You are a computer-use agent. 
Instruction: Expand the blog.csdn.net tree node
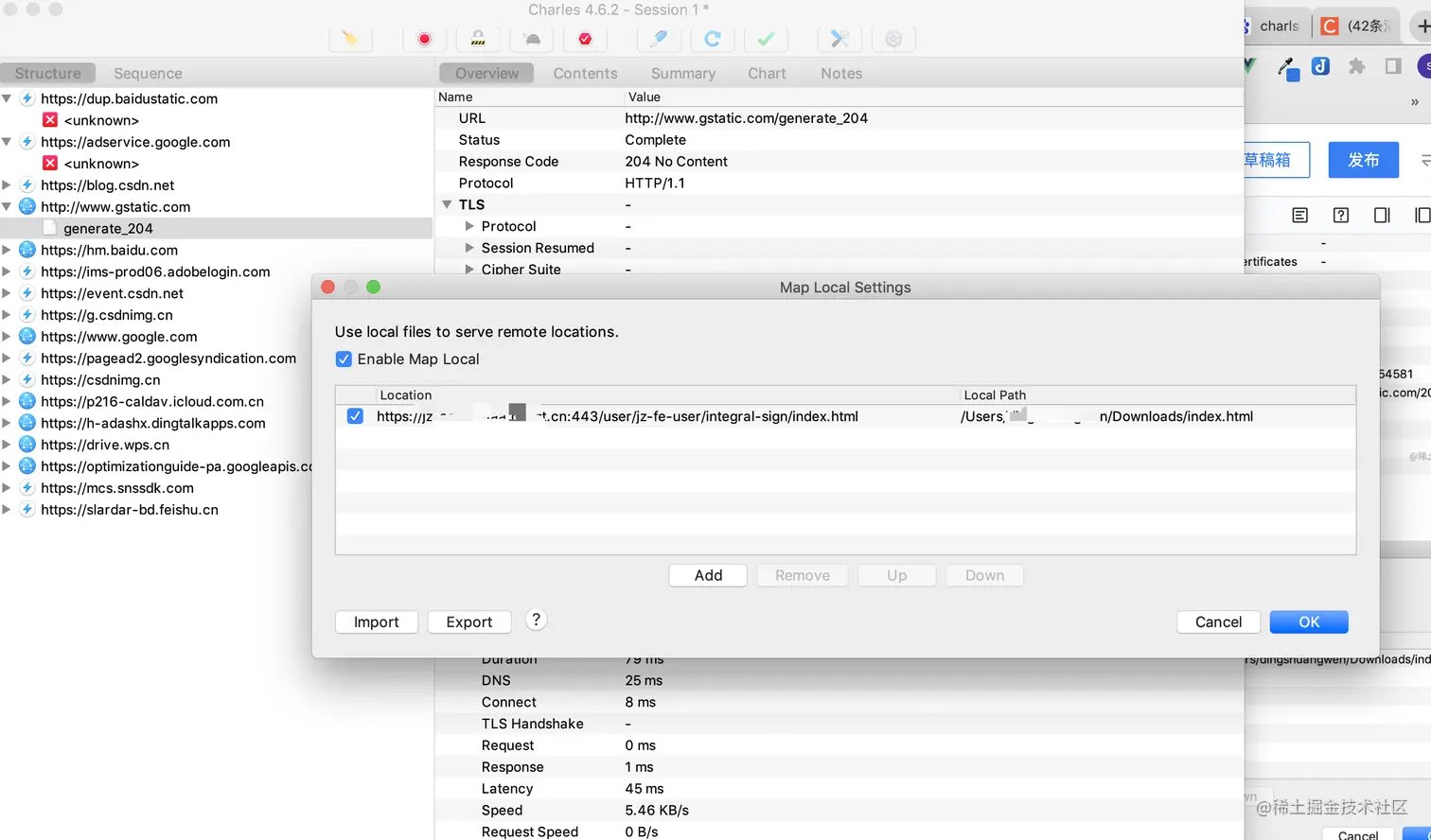[7, 185]
